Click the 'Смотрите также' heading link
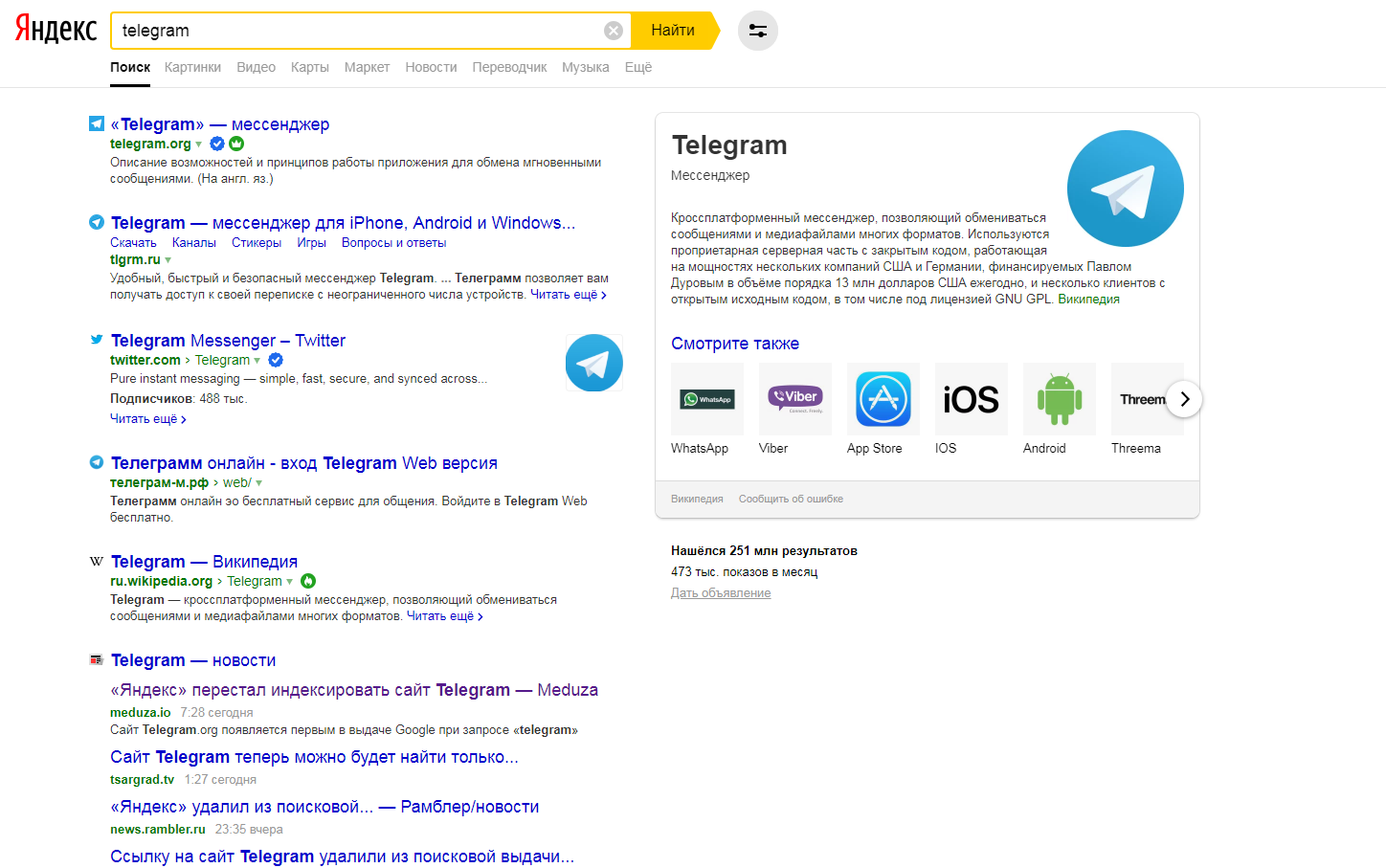Image resolution: width=1386 pixels, height=868 pixels. point(735,344)
